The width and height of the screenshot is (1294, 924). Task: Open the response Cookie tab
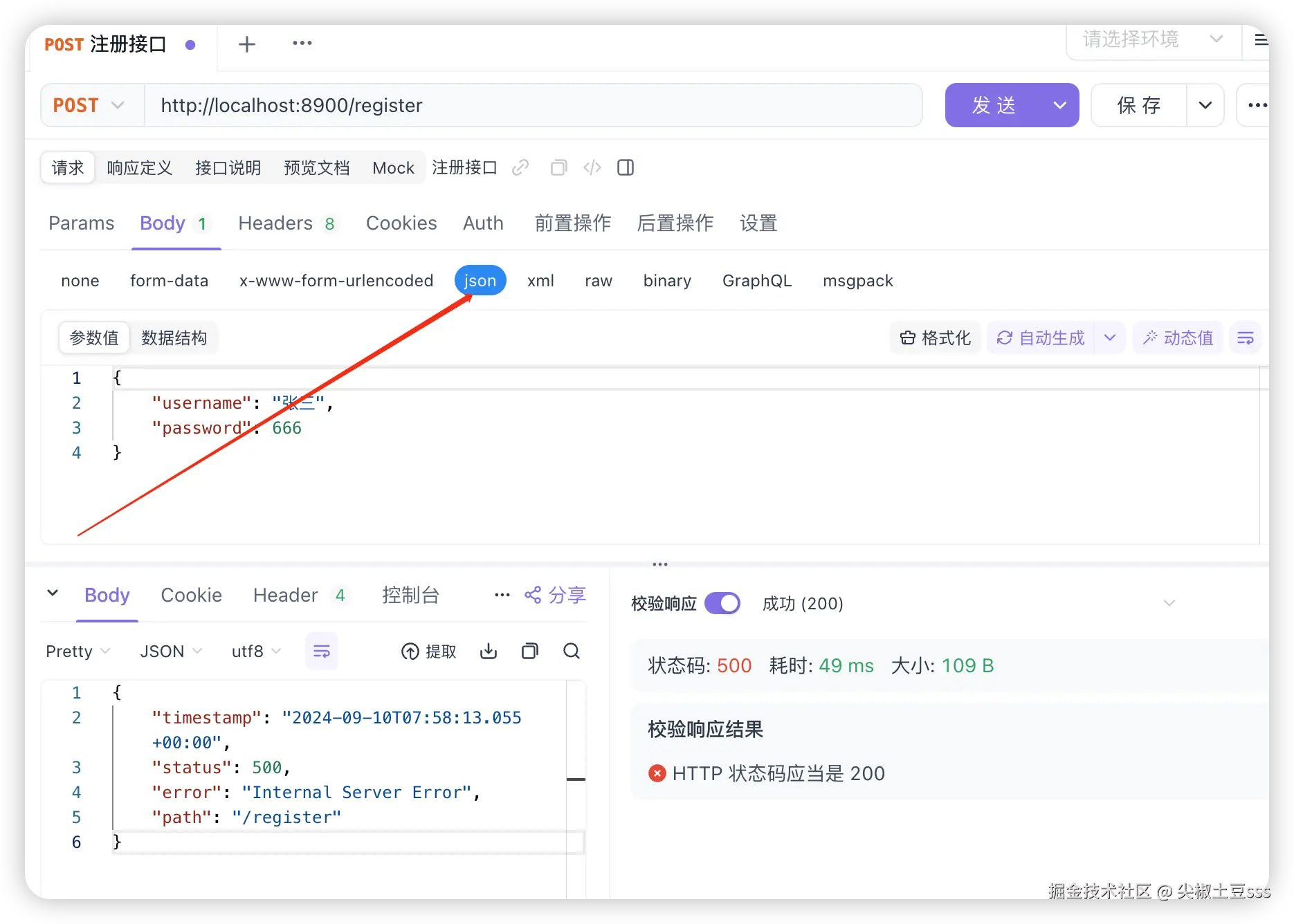click(x=192, y=595)
